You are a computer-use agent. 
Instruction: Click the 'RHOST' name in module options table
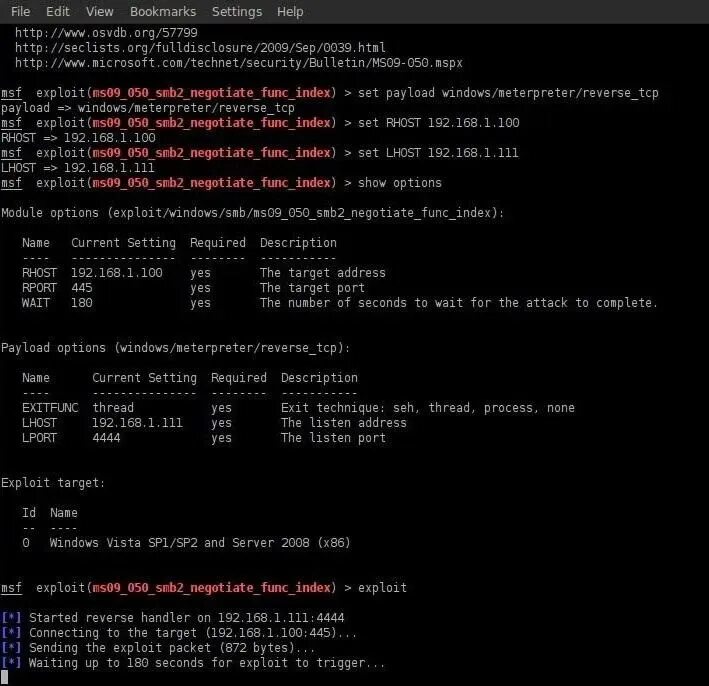39,273
